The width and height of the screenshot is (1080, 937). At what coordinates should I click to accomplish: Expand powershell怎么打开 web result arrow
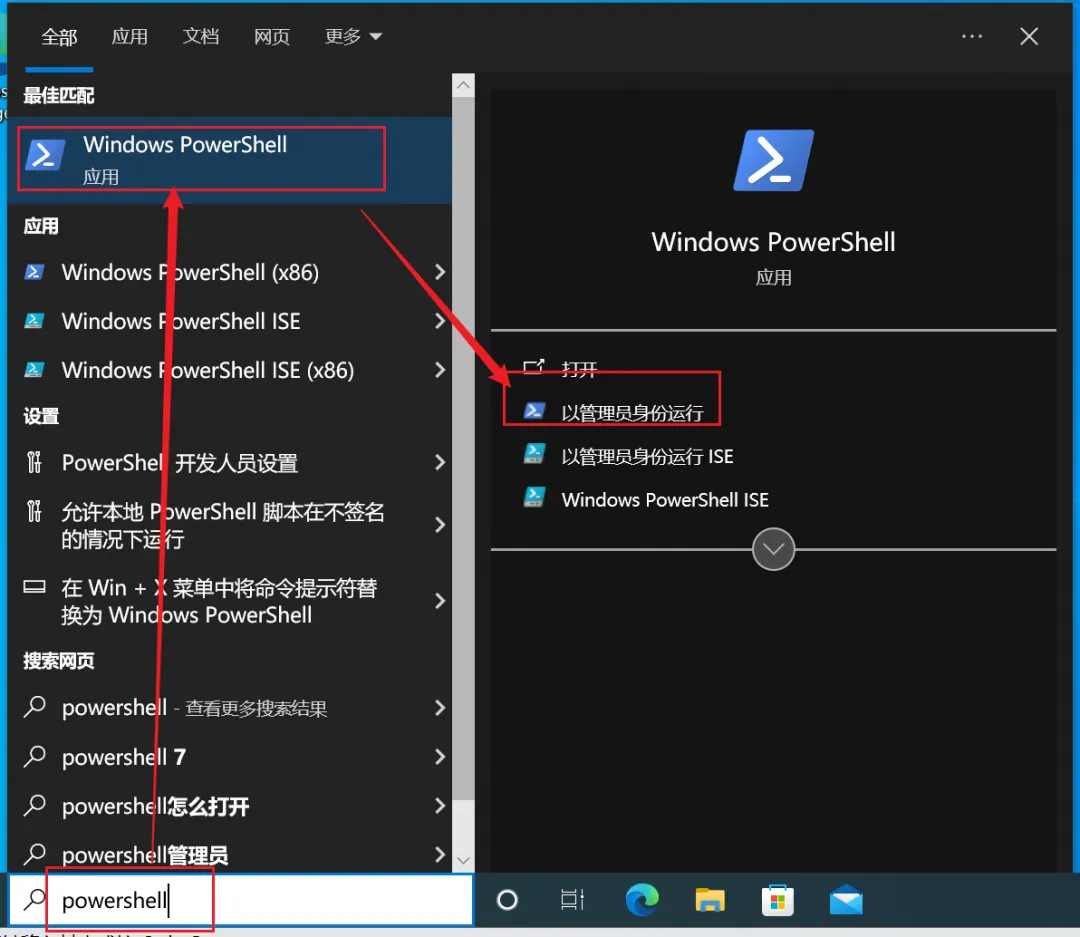pyautogui.click(x=440, y=805)
